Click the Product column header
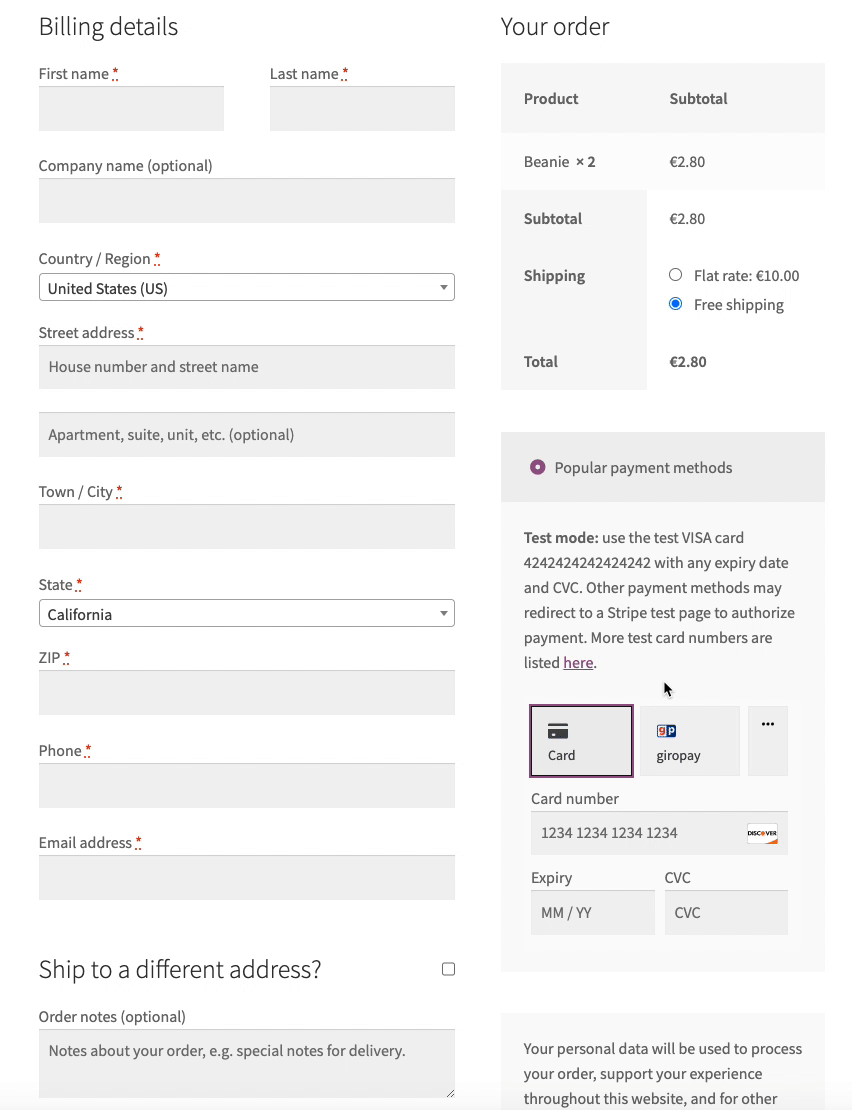Image resolution: width=852 pixels, height=1110 pixels. (x=550, y=98)
